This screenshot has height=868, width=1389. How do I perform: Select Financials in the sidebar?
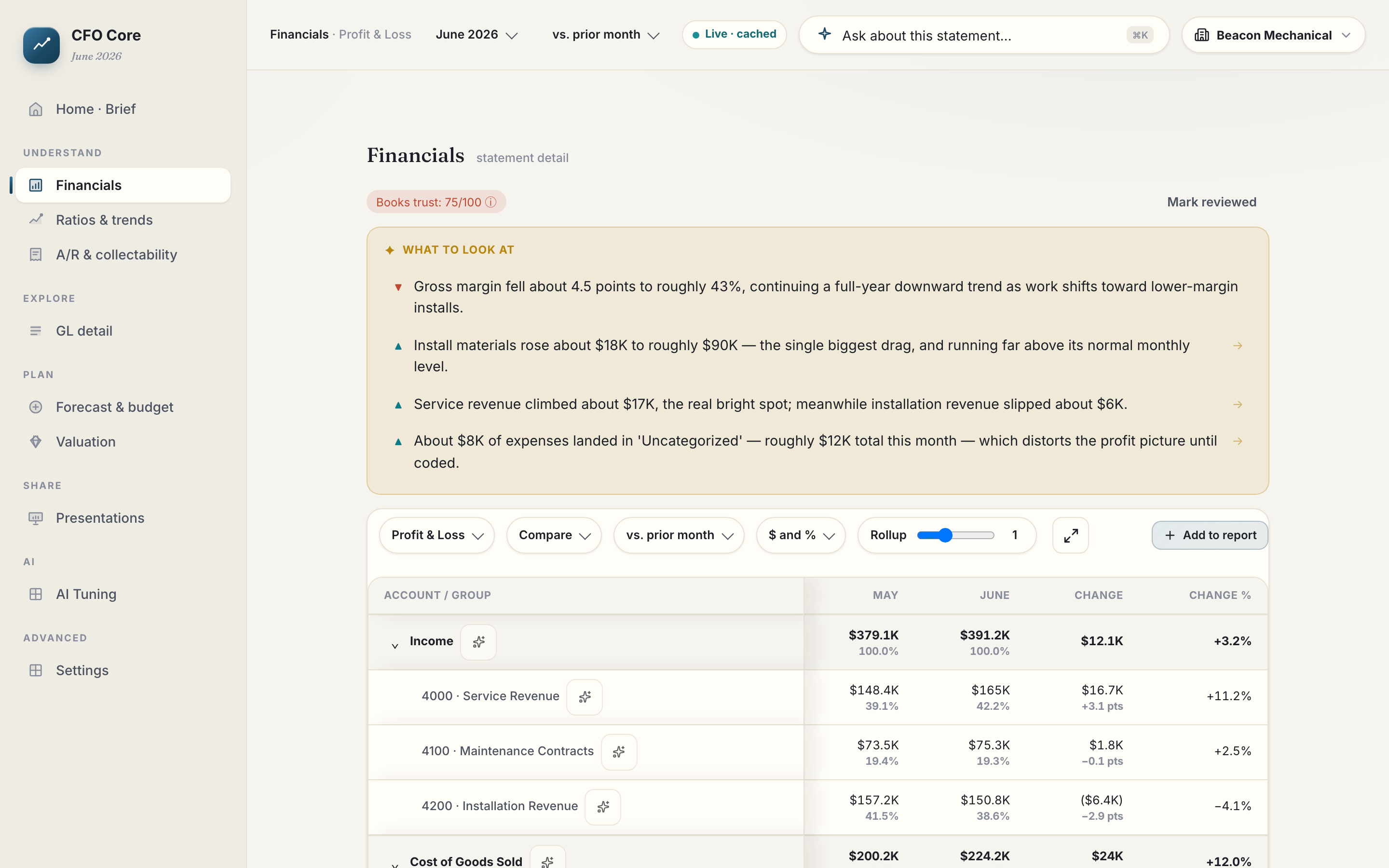click(123, 185)
